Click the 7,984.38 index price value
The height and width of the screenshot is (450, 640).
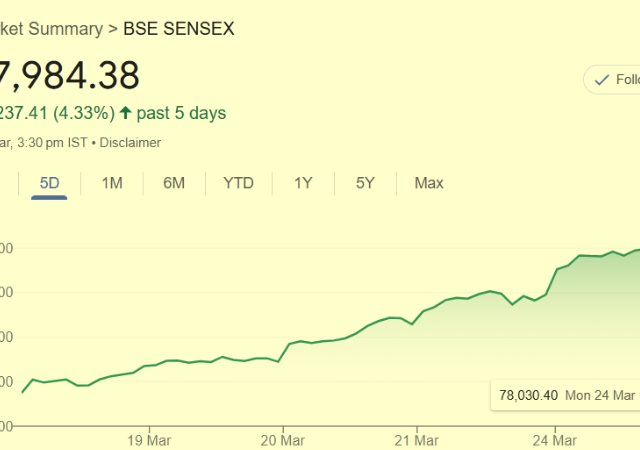click(x=70, y=76)
